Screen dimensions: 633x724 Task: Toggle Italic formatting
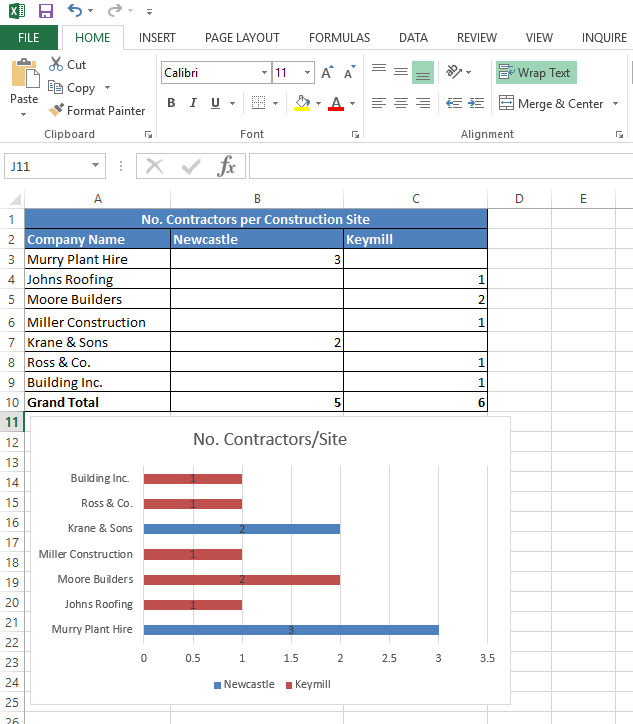[x=193, y=103]
